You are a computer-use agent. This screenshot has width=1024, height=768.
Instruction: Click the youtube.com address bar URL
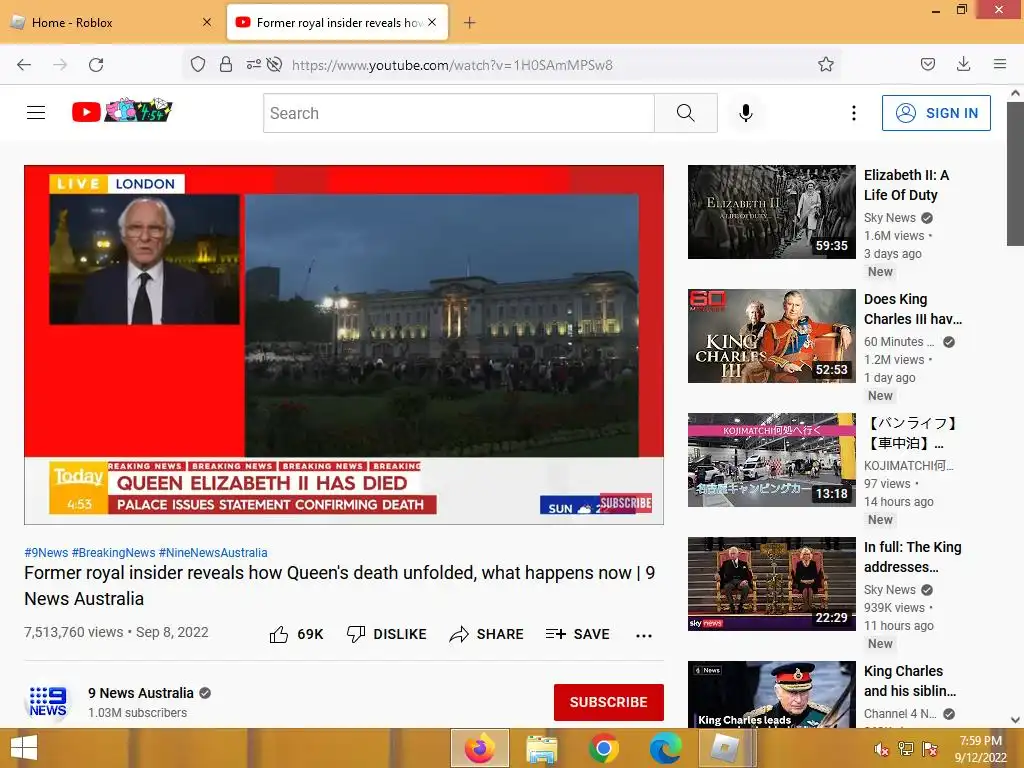[452, 65]
